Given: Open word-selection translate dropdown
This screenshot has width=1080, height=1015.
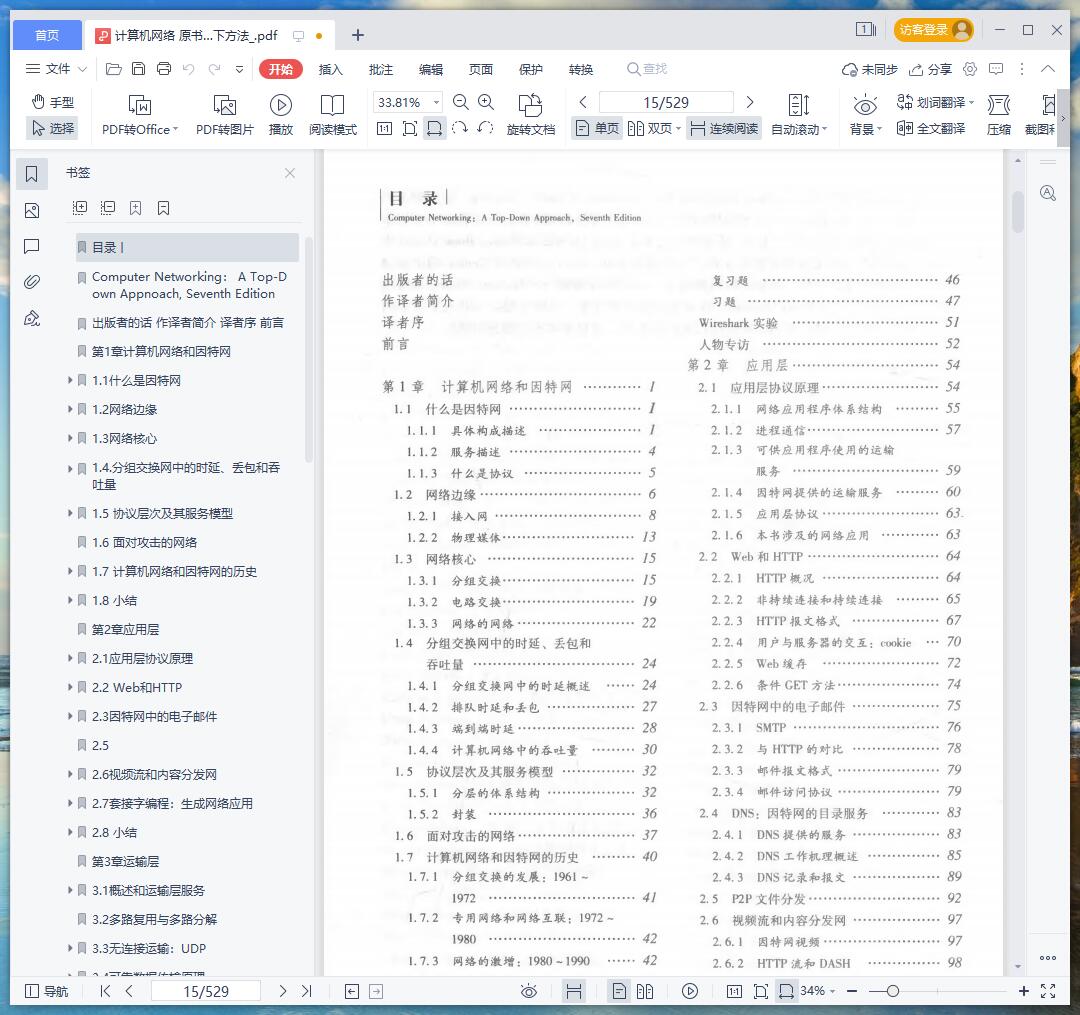Looking at the screenshot, I should (x=935, y=103).
